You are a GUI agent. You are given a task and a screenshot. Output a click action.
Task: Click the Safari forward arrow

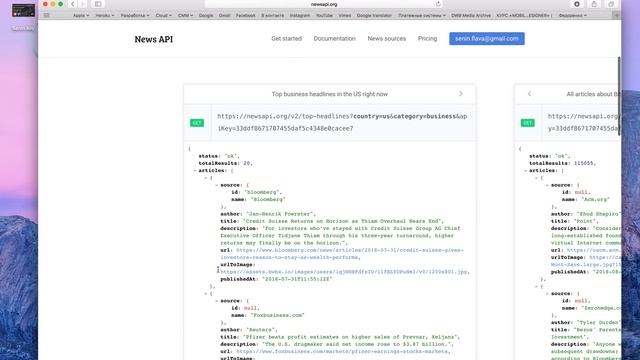point(82,4)
